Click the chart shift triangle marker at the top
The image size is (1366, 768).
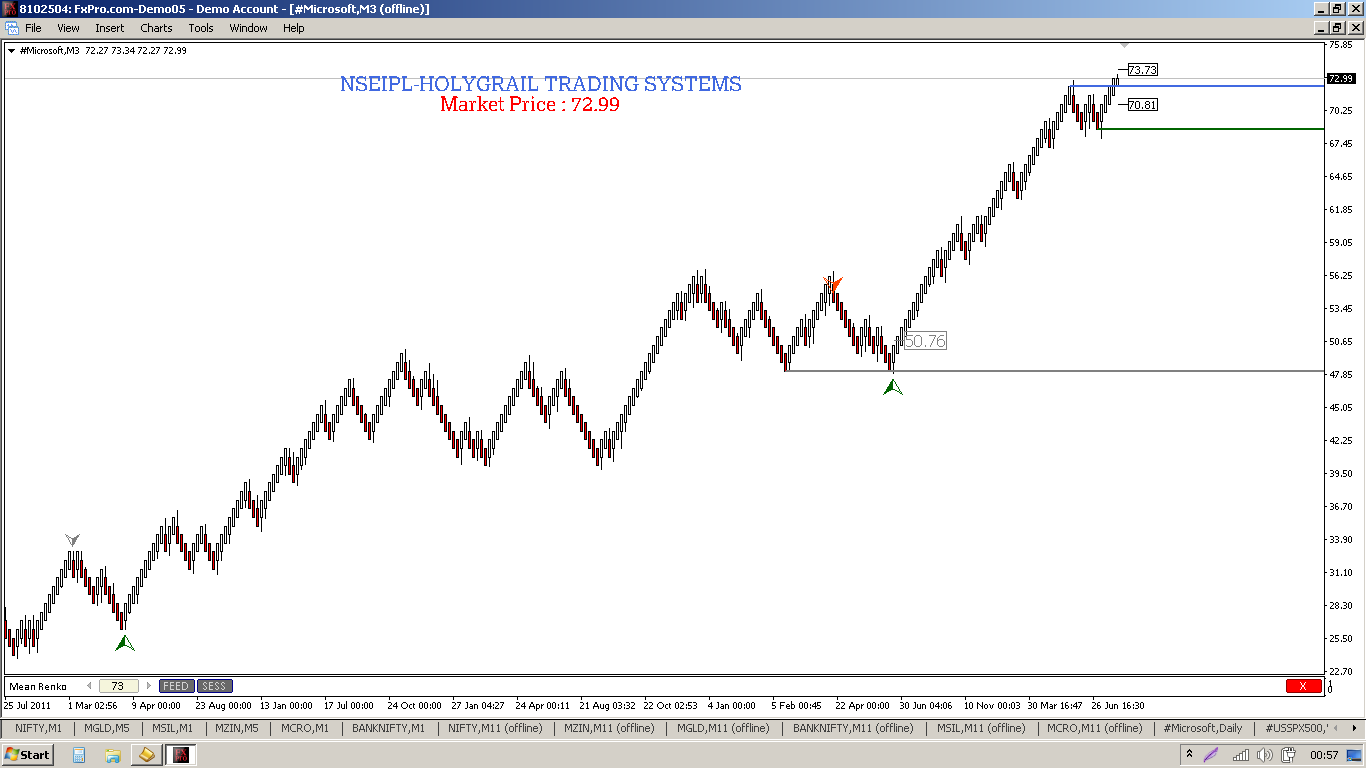[1125, 45]
